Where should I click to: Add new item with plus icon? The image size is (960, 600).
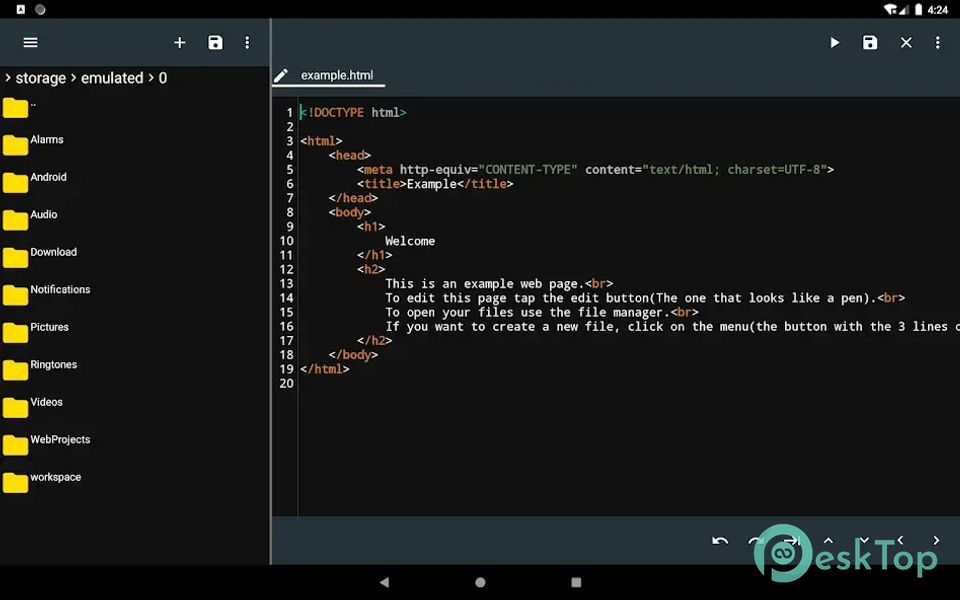179,42
